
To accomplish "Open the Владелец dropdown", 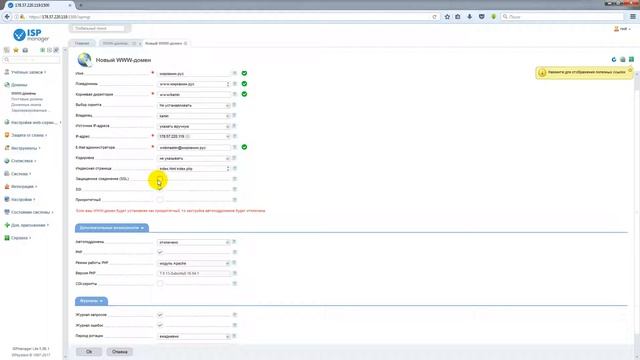I will tap(194, 116).
